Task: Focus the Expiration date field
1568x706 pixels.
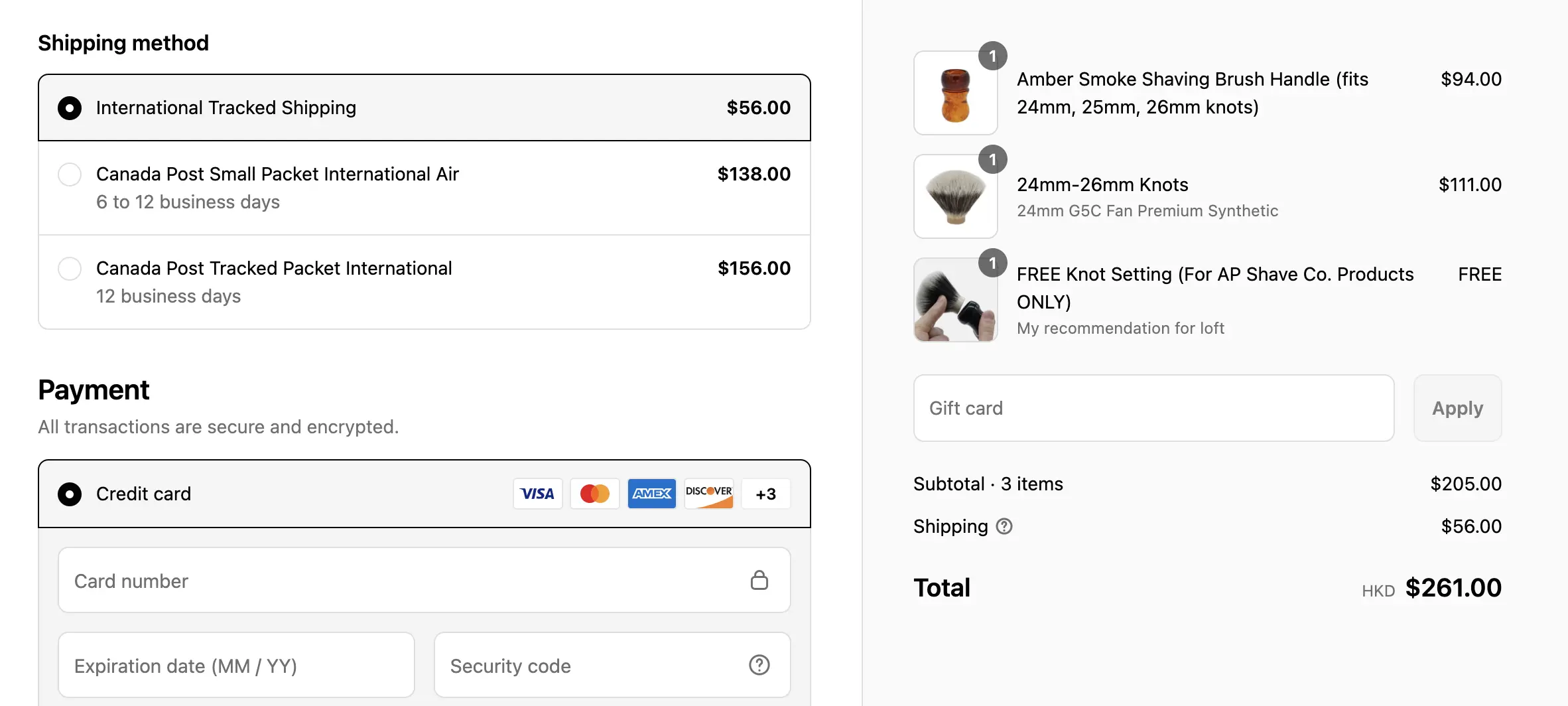Action: [x=237, y=666]
